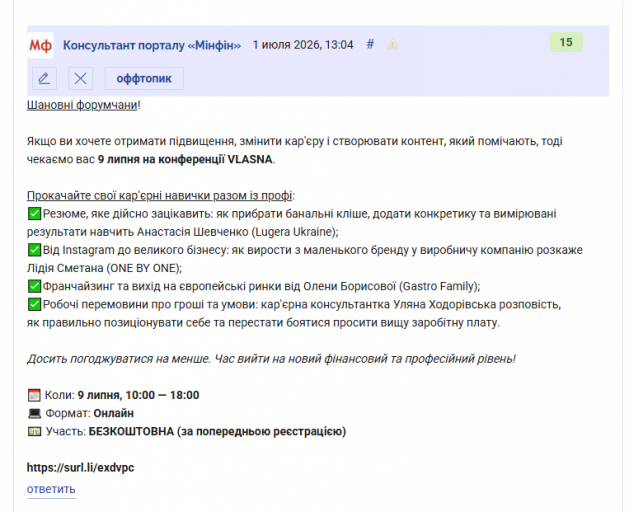The height and width of the screenshot is (512, 629).
Task: Click the italic line Досить погоджуватися на менше
Action: (x=271, y=359)
